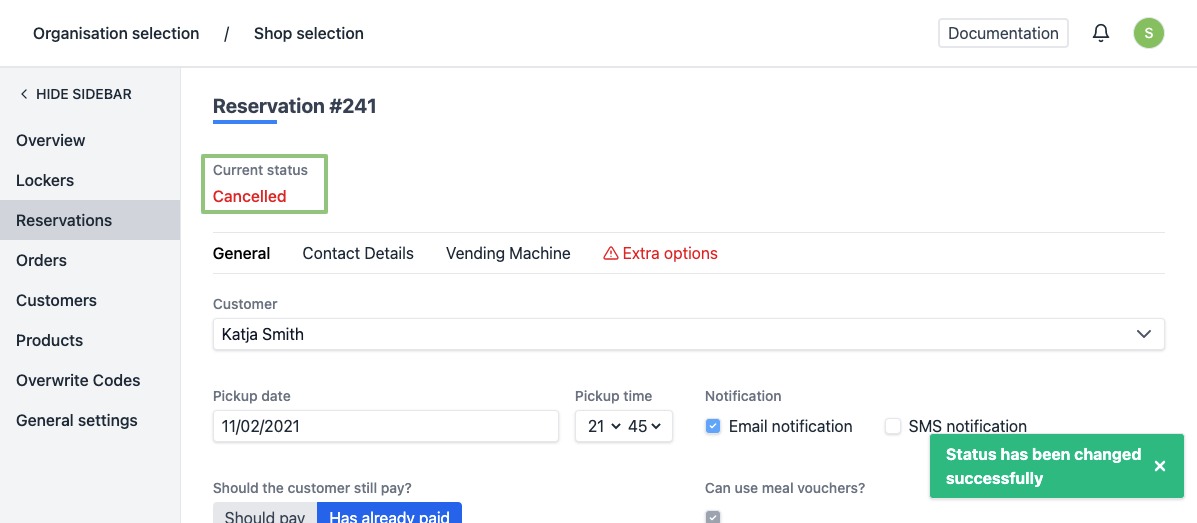
Task: Select the Should pay option
Action: coord(265,515)
